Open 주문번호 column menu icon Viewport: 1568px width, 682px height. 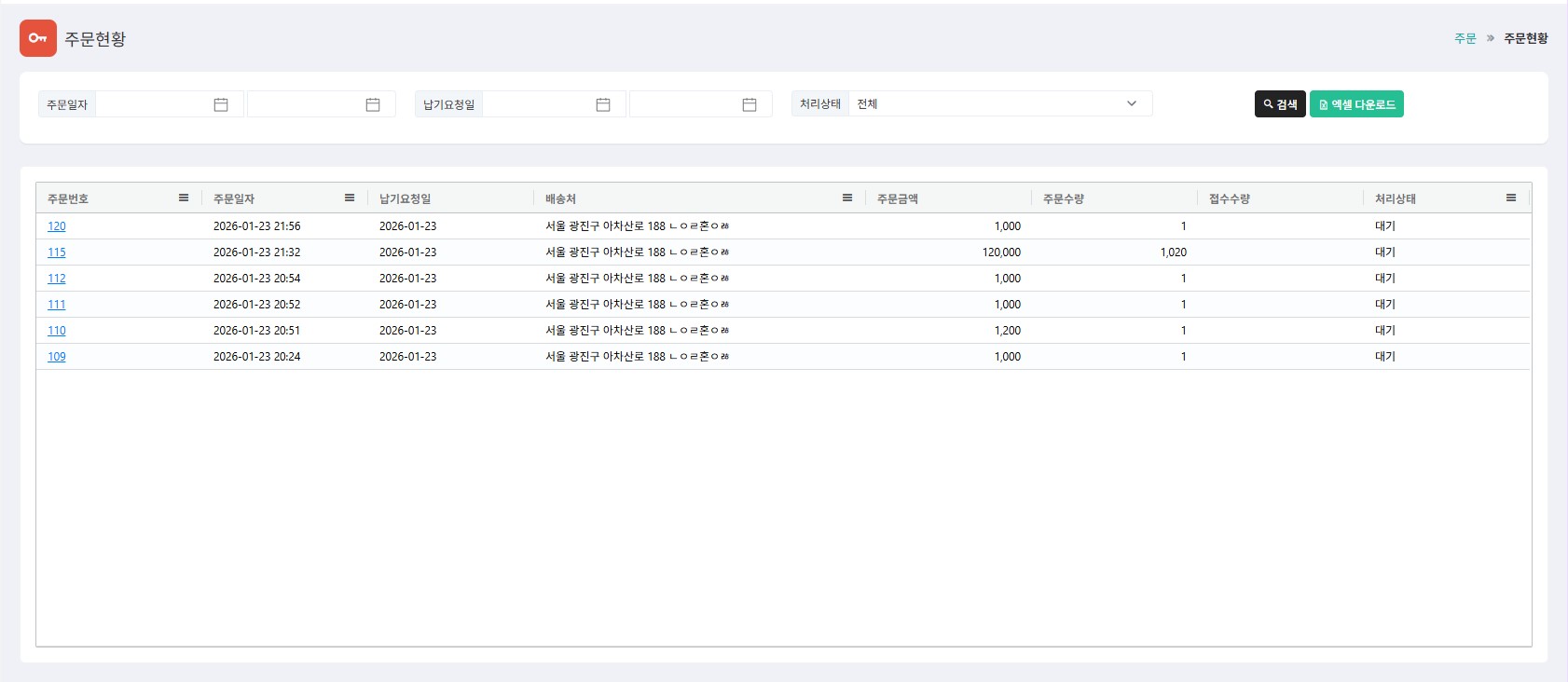tap(184, 198)
